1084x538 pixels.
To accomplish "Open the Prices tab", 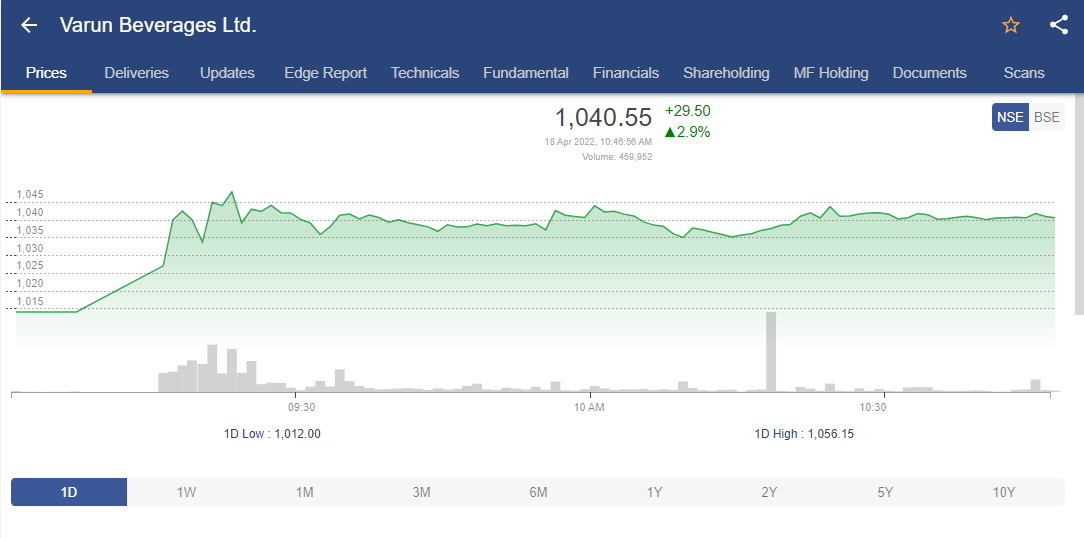I will point(46,73).
